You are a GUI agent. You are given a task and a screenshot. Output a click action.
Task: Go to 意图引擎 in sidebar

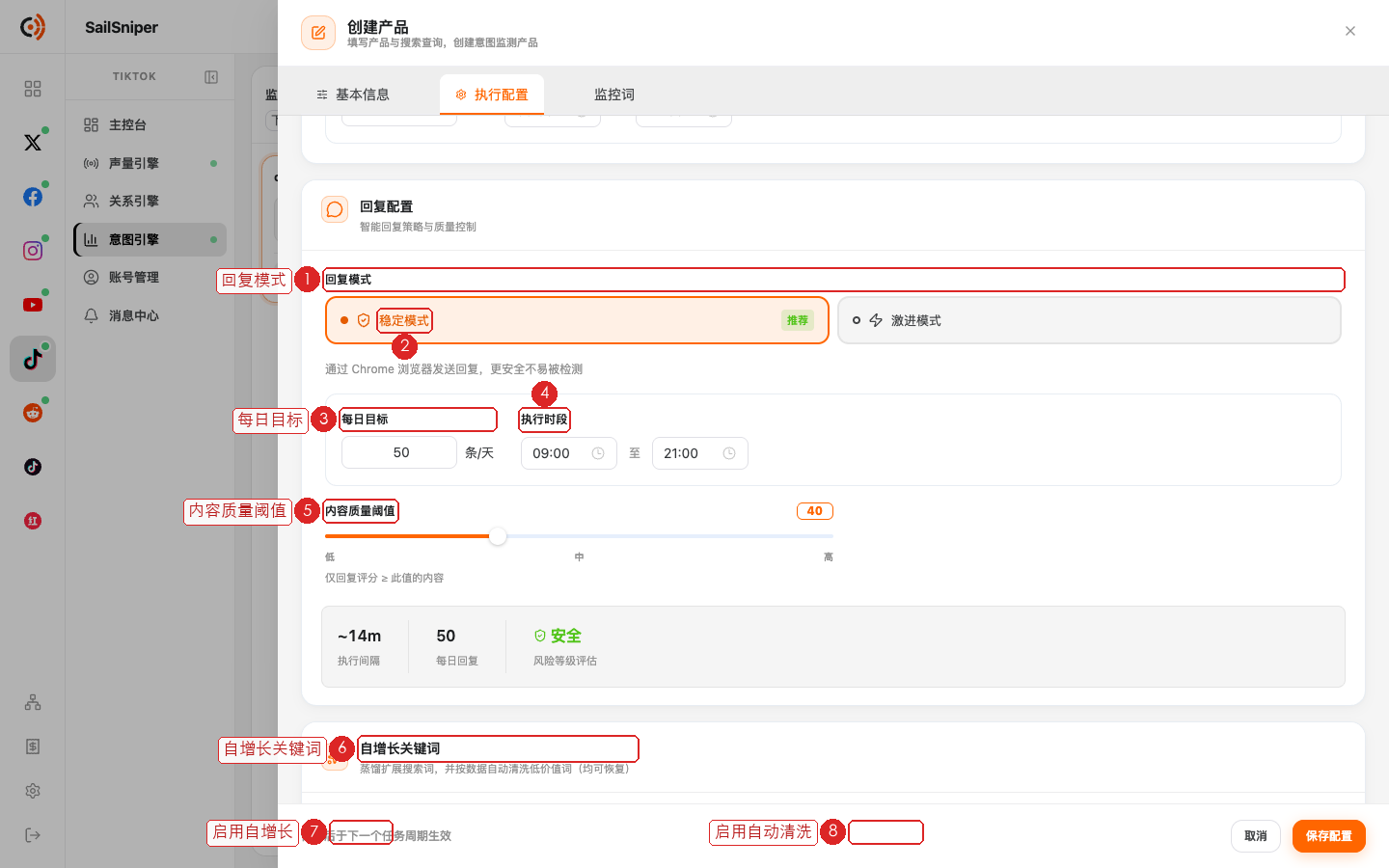point(150,239)
